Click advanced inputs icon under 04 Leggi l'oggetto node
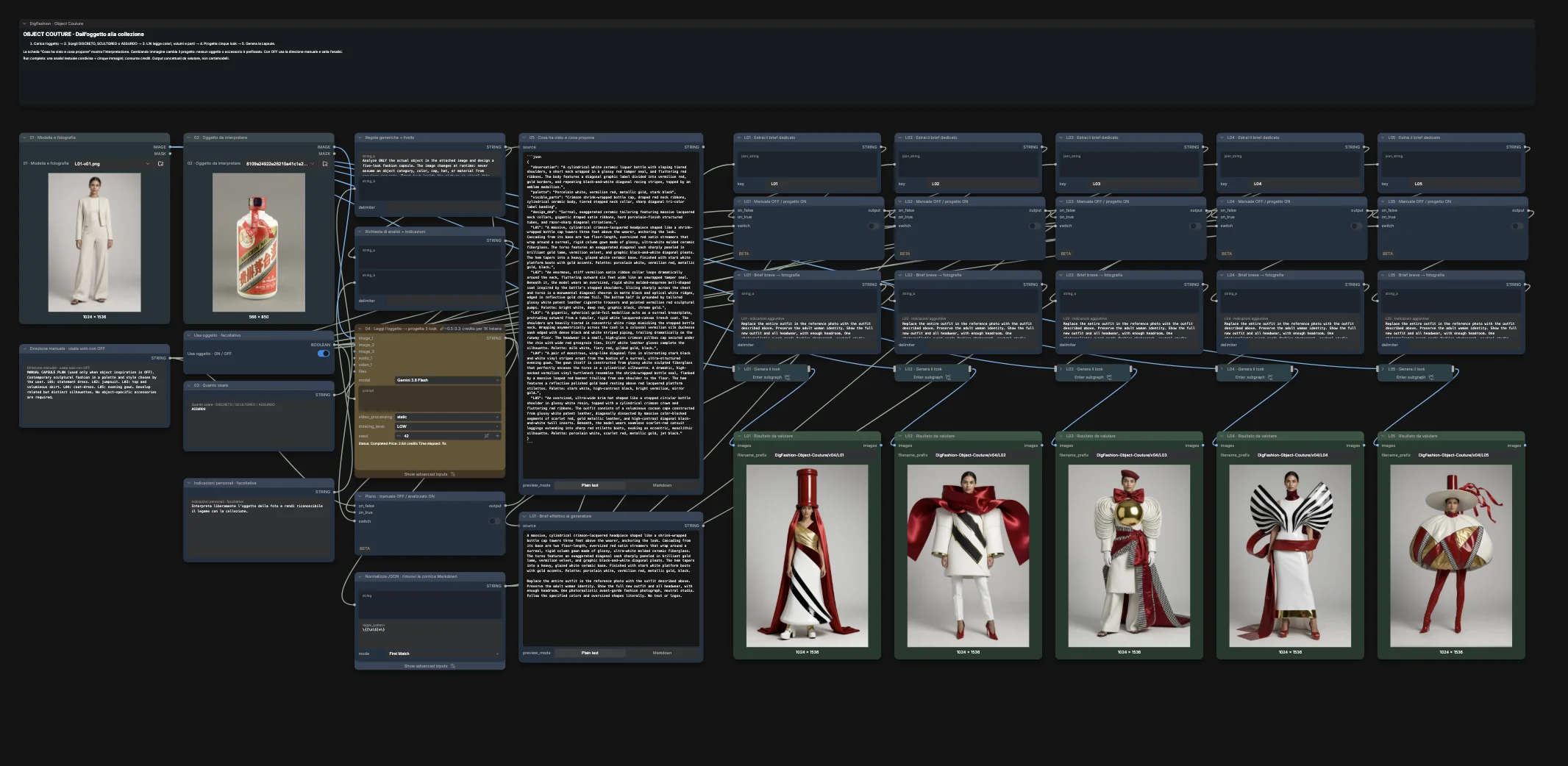 [x=453, y=474]
